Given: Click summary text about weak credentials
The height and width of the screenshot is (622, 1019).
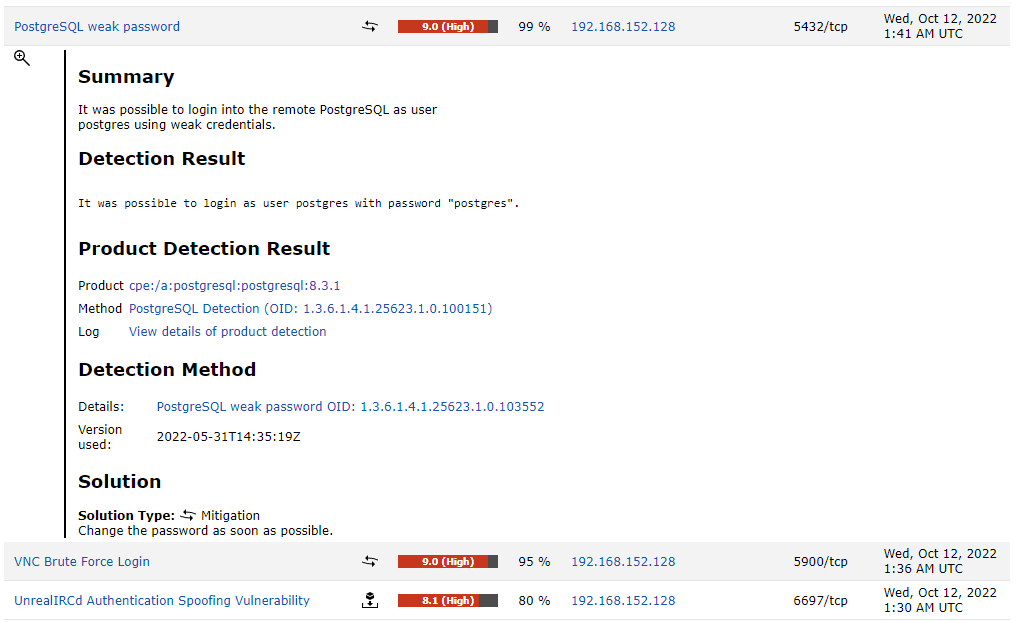Looking at the screenshot, I should pyautogui.click(x=257, y=117).
